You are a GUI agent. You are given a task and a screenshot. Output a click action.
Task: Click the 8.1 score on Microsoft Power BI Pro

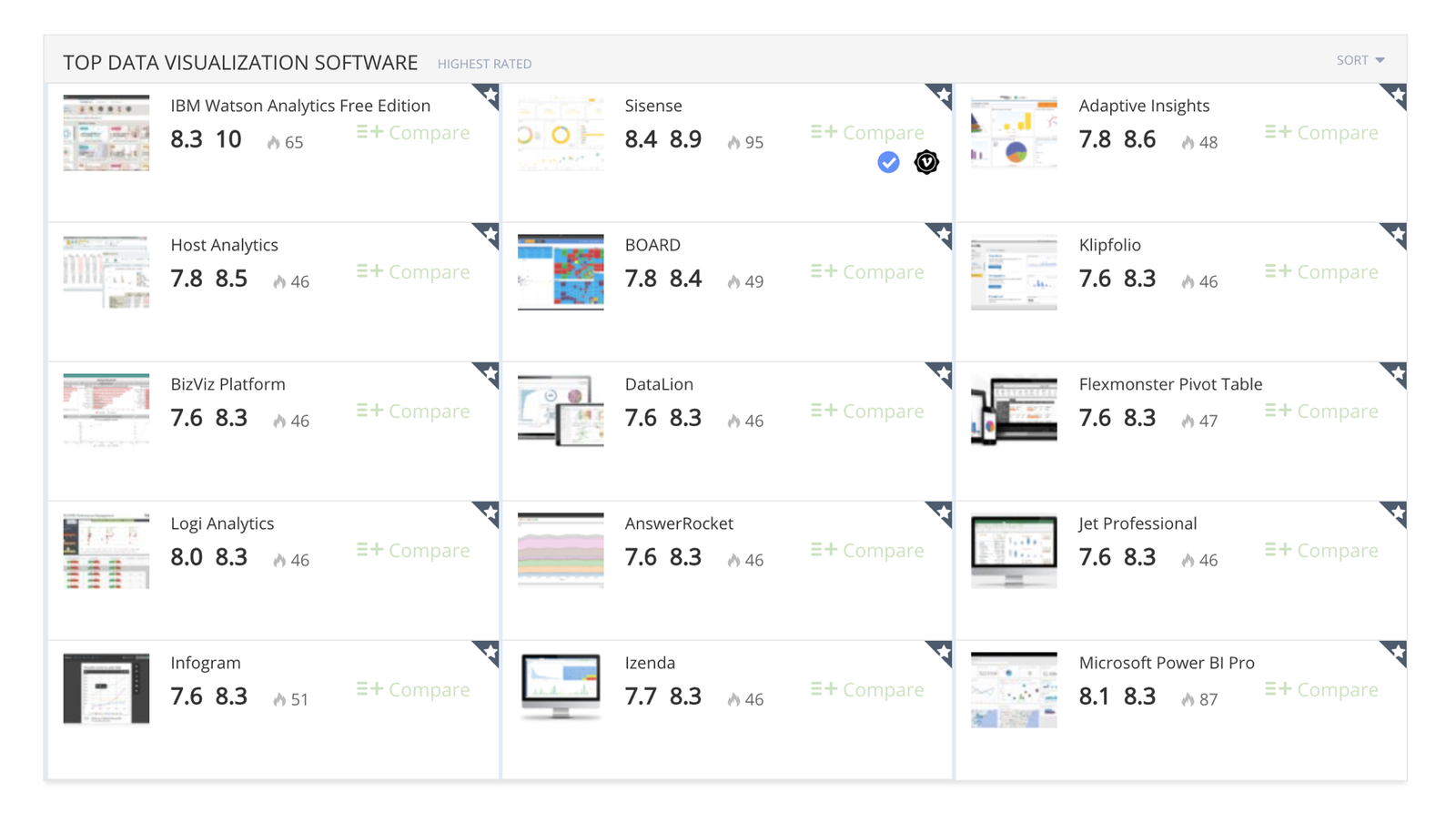[x=1095, y=696]
